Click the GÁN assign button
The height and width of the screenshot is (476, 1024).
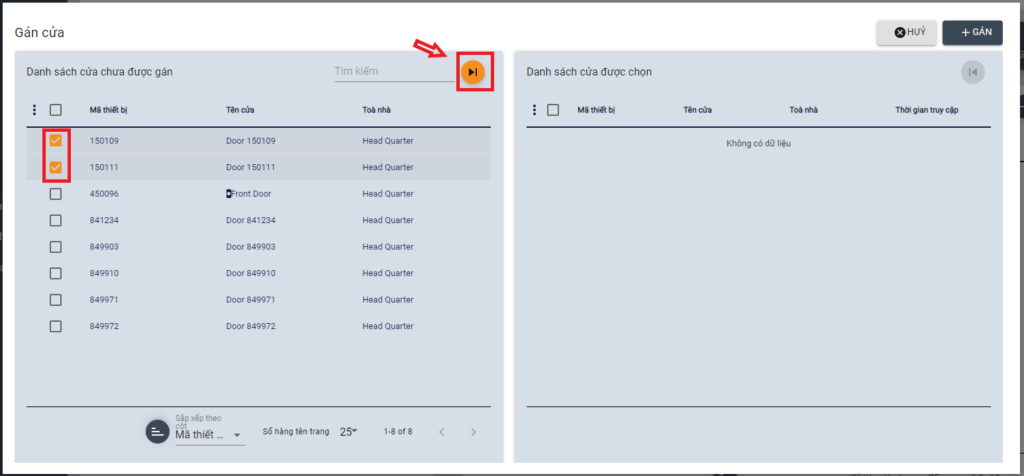pos(972,33)
